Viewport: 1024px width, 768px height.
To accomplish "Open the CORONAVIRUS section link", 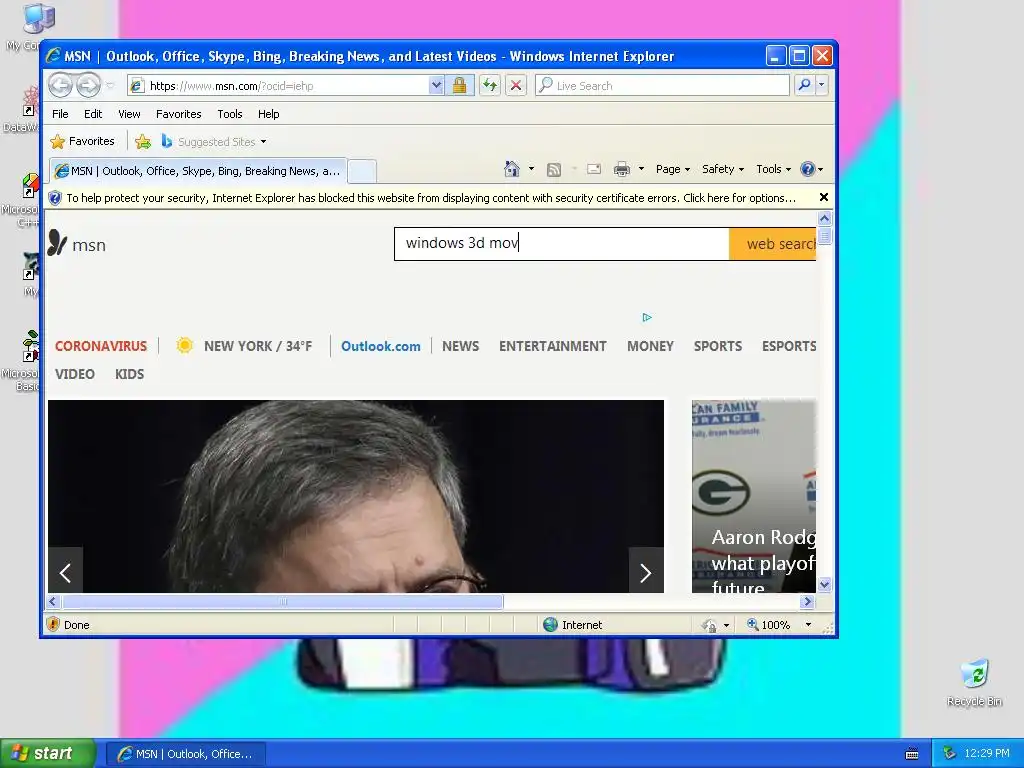I will pyautogui.click(x=101, y=346).
